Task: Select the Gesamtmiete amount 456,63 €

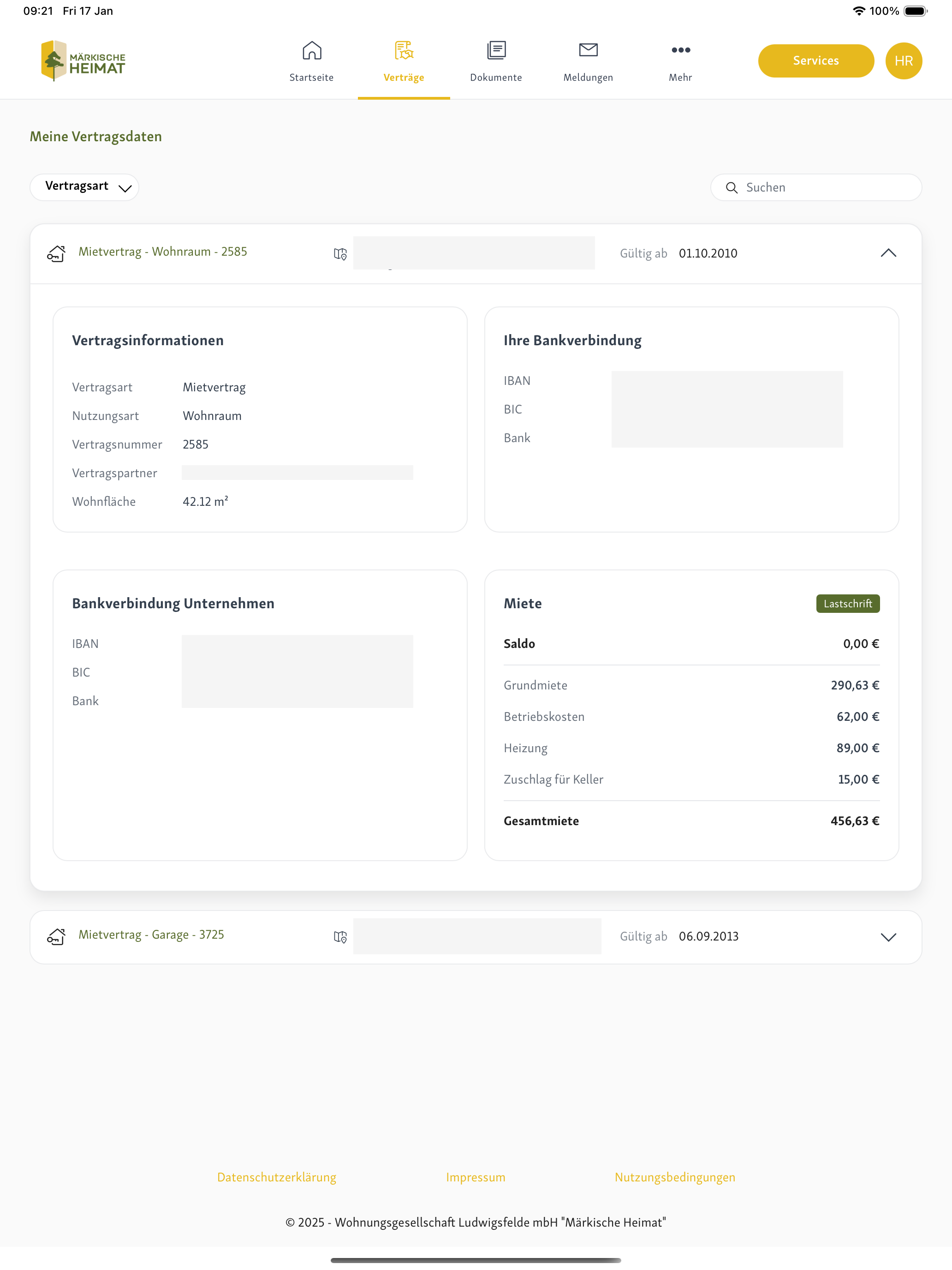Action: click(x=854, y=821)
